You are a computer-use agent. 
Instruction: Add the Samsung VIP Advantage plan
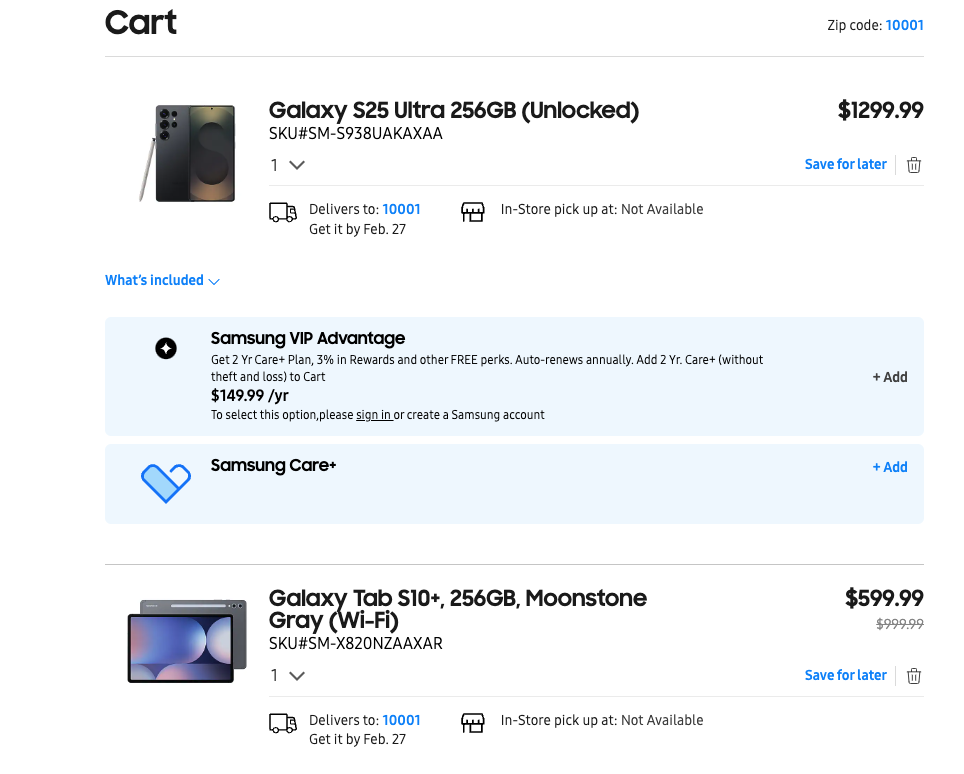point(889,377)
